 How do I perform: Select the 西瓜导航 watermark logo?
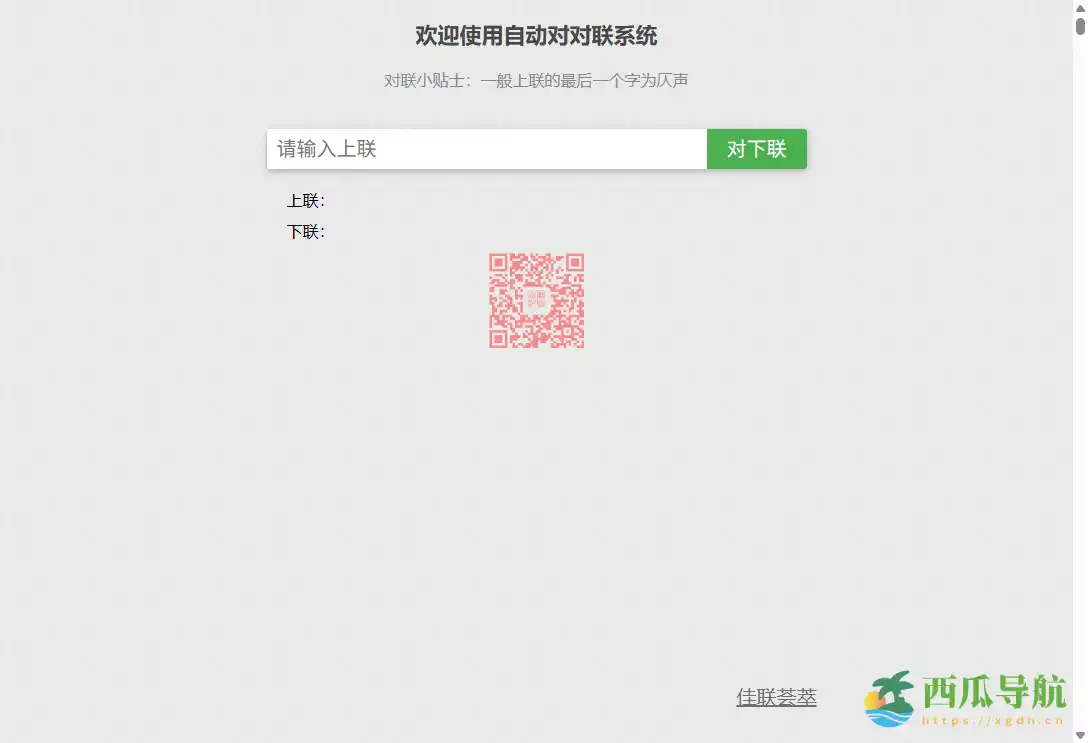(965, 697)
